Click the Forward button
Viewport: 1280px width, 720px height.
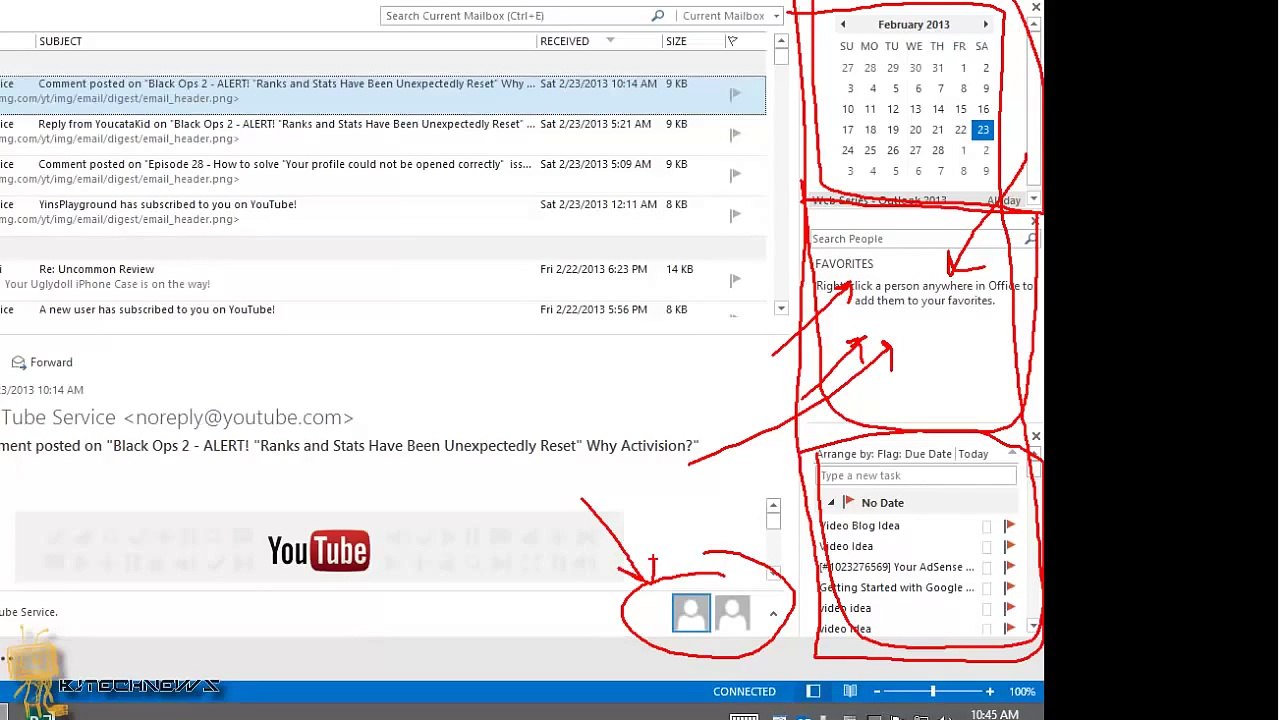(x=42, y=362)
